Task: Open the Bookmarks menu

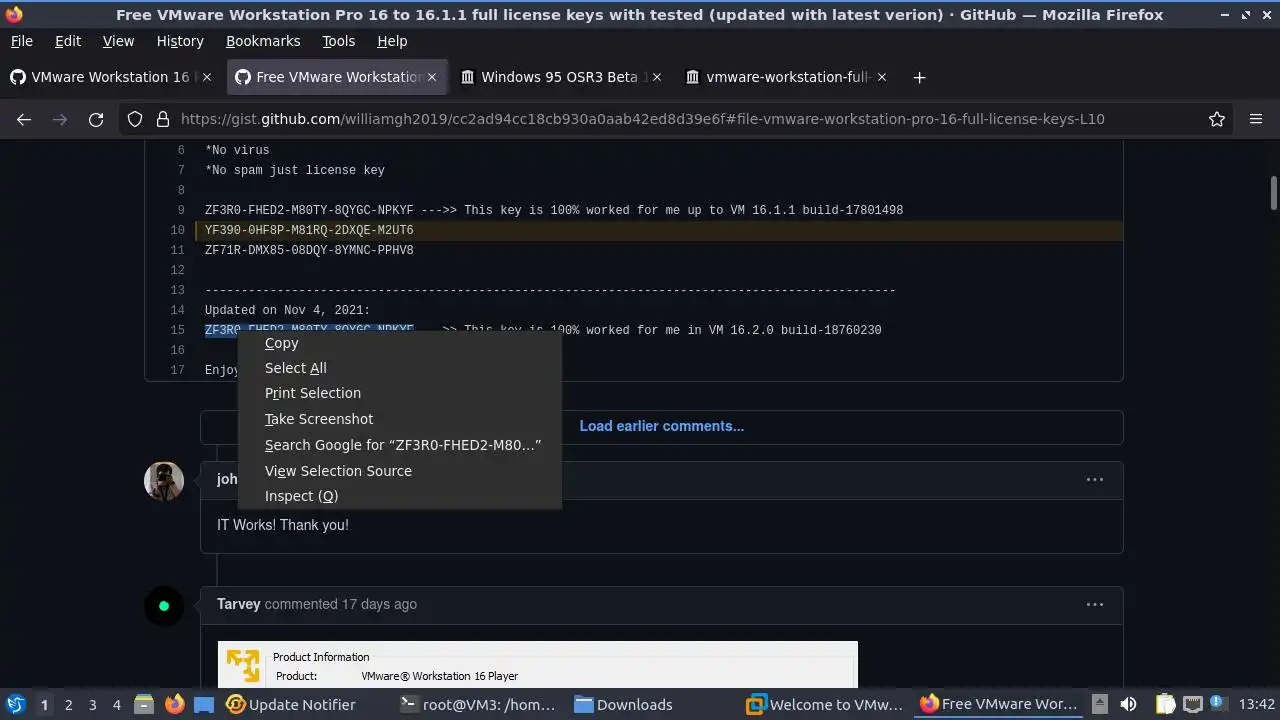Action: click(x=263, y=41)
